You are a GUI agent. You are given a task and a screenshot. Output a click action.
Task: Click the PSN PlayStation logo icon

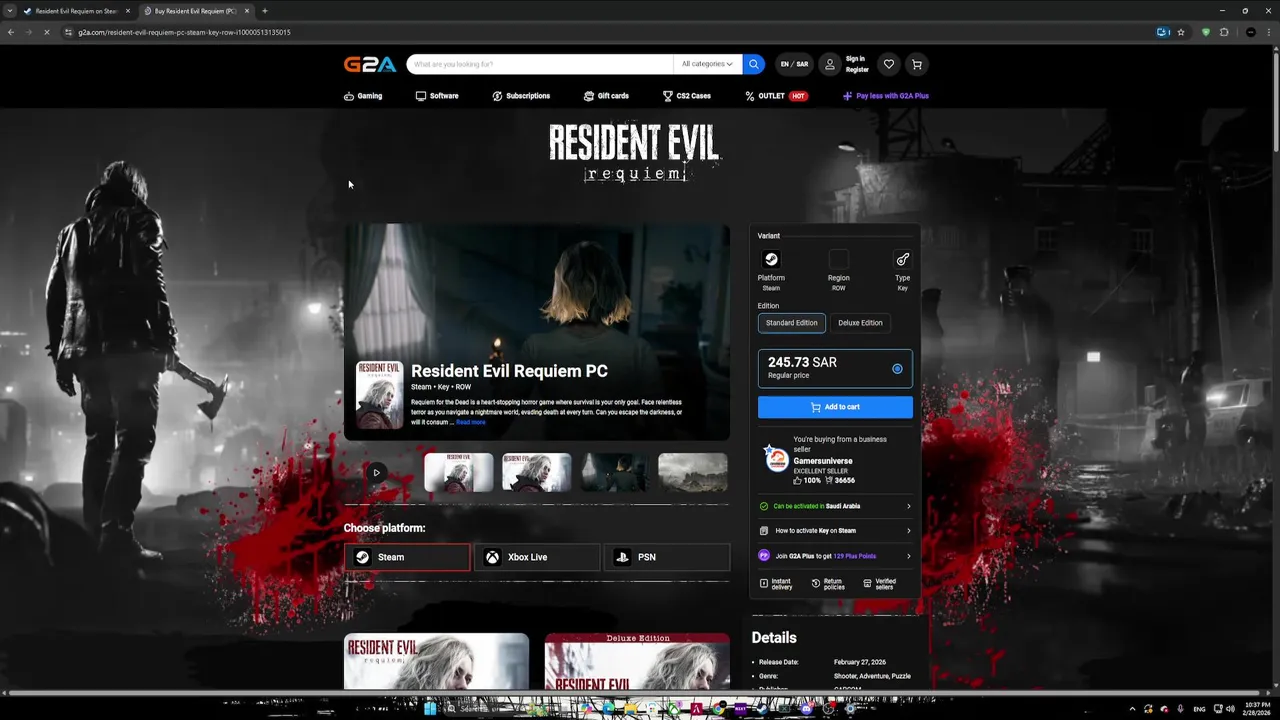622,557
